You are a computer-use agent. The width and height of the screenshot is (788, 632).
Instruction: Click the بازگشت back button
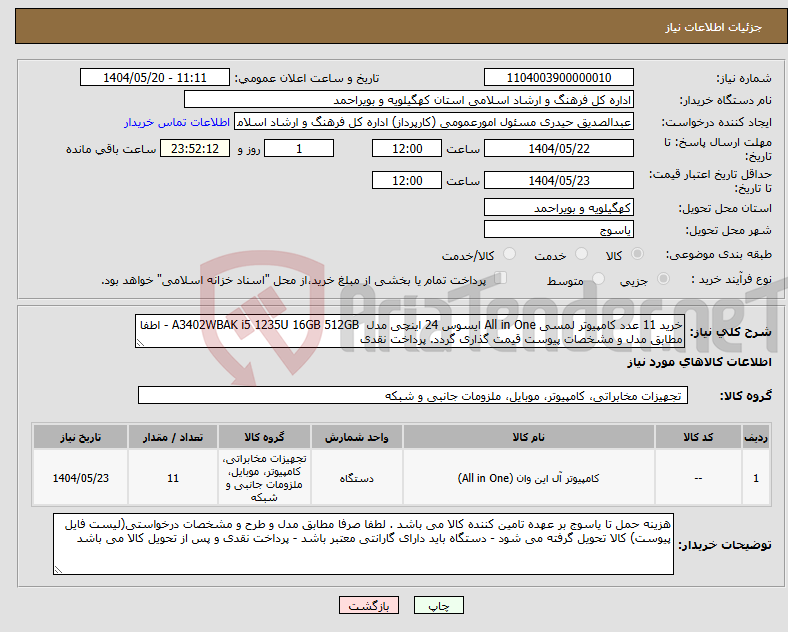(x=369, y=605)
